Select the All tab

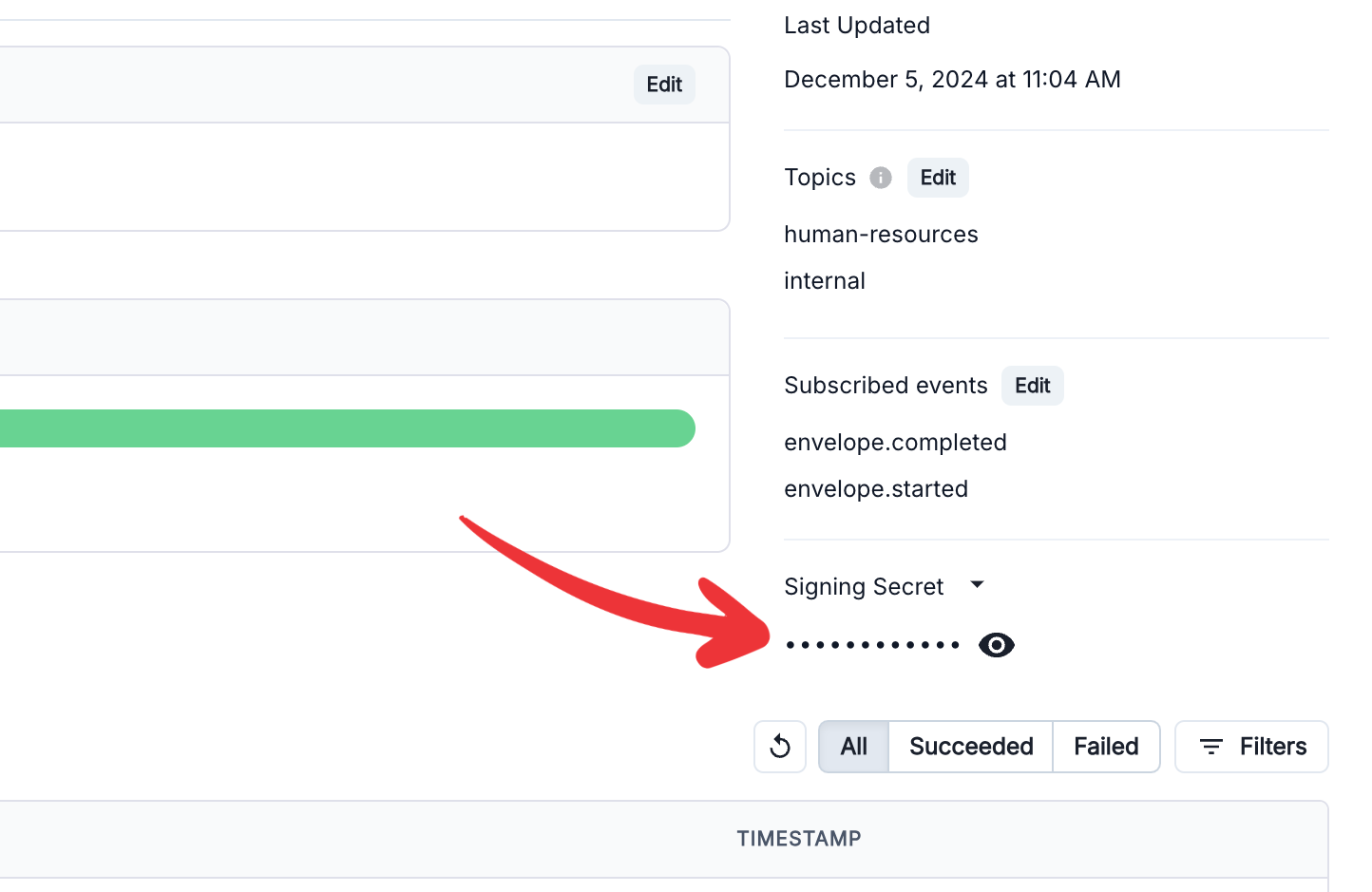coord(853,747)
